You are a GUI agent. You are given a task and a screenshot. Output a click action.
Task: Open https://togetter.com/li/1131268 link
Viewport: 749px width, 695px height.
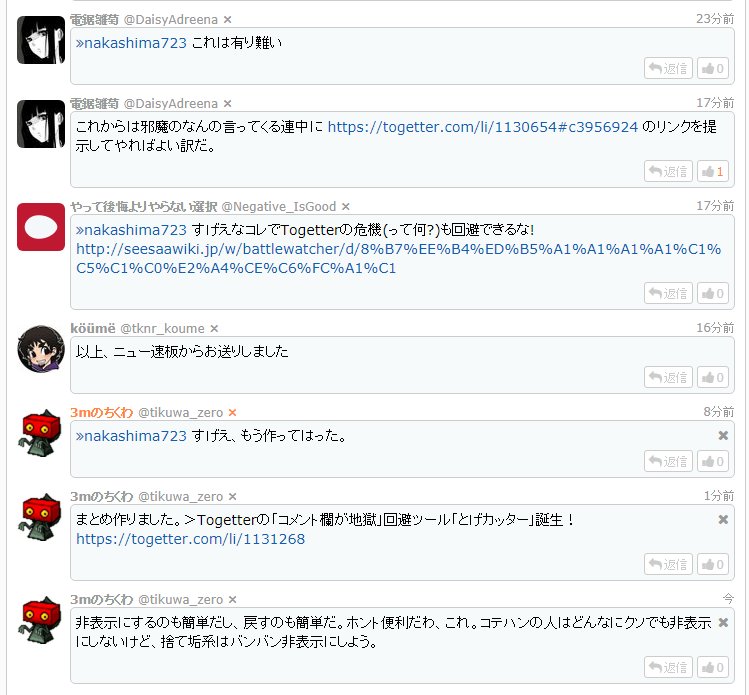pos(190,539)
